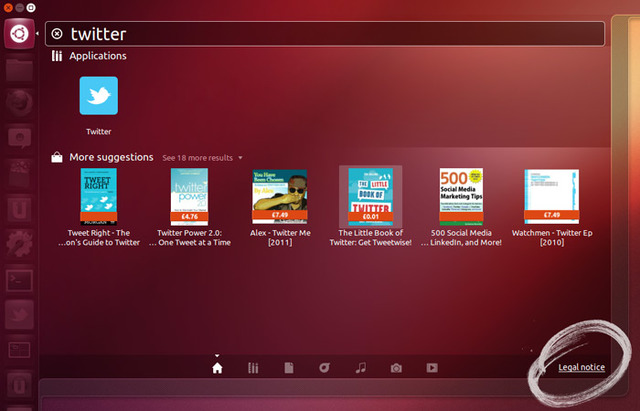Open Twitter Power 2.0 book suggestion

tap(189, 207)
